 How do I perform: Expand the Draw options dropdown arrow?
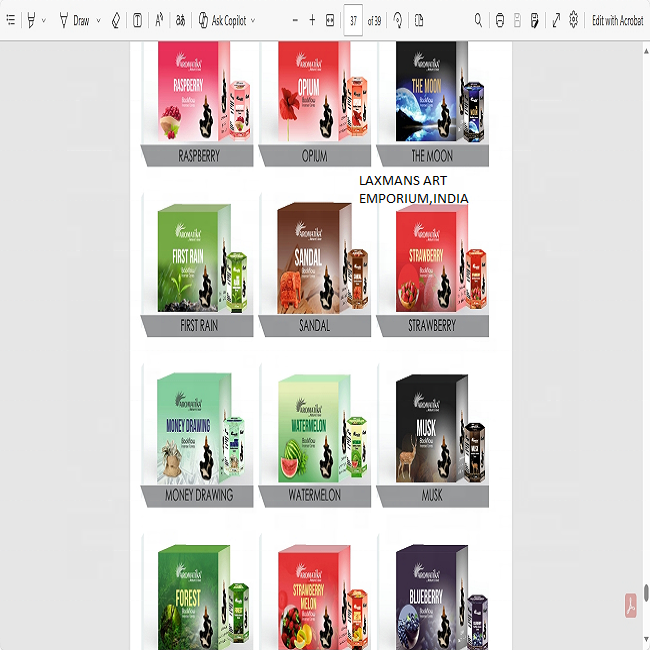coord(98,20)
